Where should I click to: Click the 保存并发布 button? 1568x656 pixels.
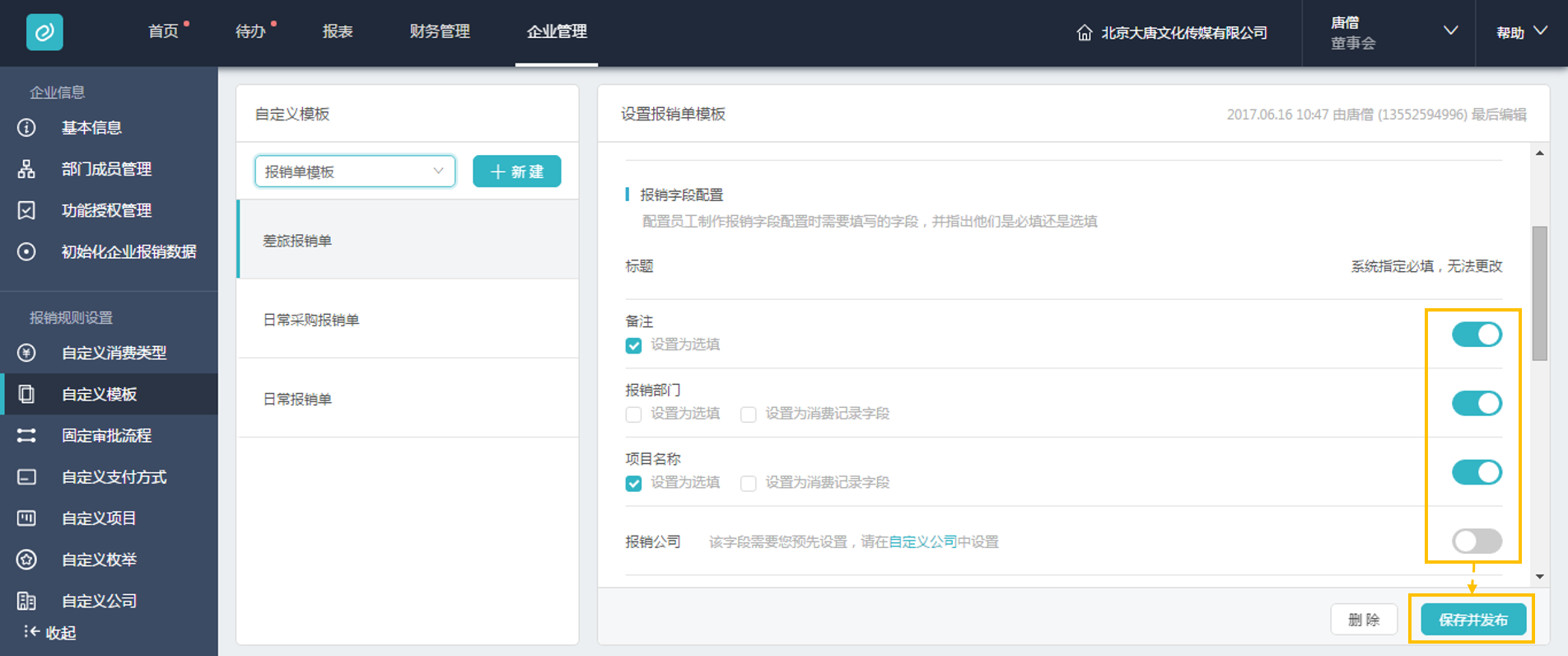pyautogui.click(x=1473, y=620)
